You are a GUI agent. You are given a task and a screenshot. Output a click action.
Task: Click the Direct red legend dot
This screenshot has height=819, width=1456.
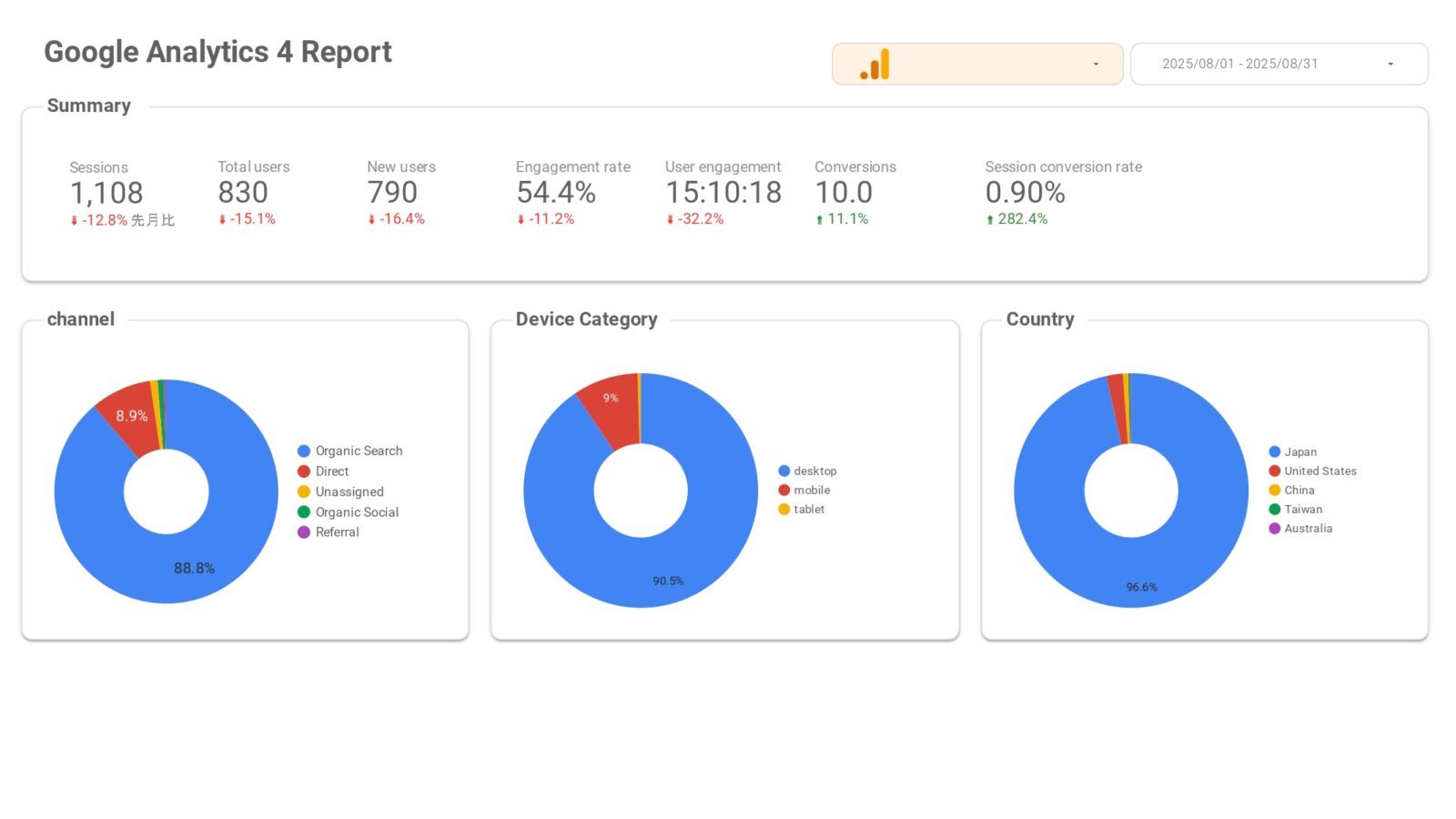[x=304, y=471]
